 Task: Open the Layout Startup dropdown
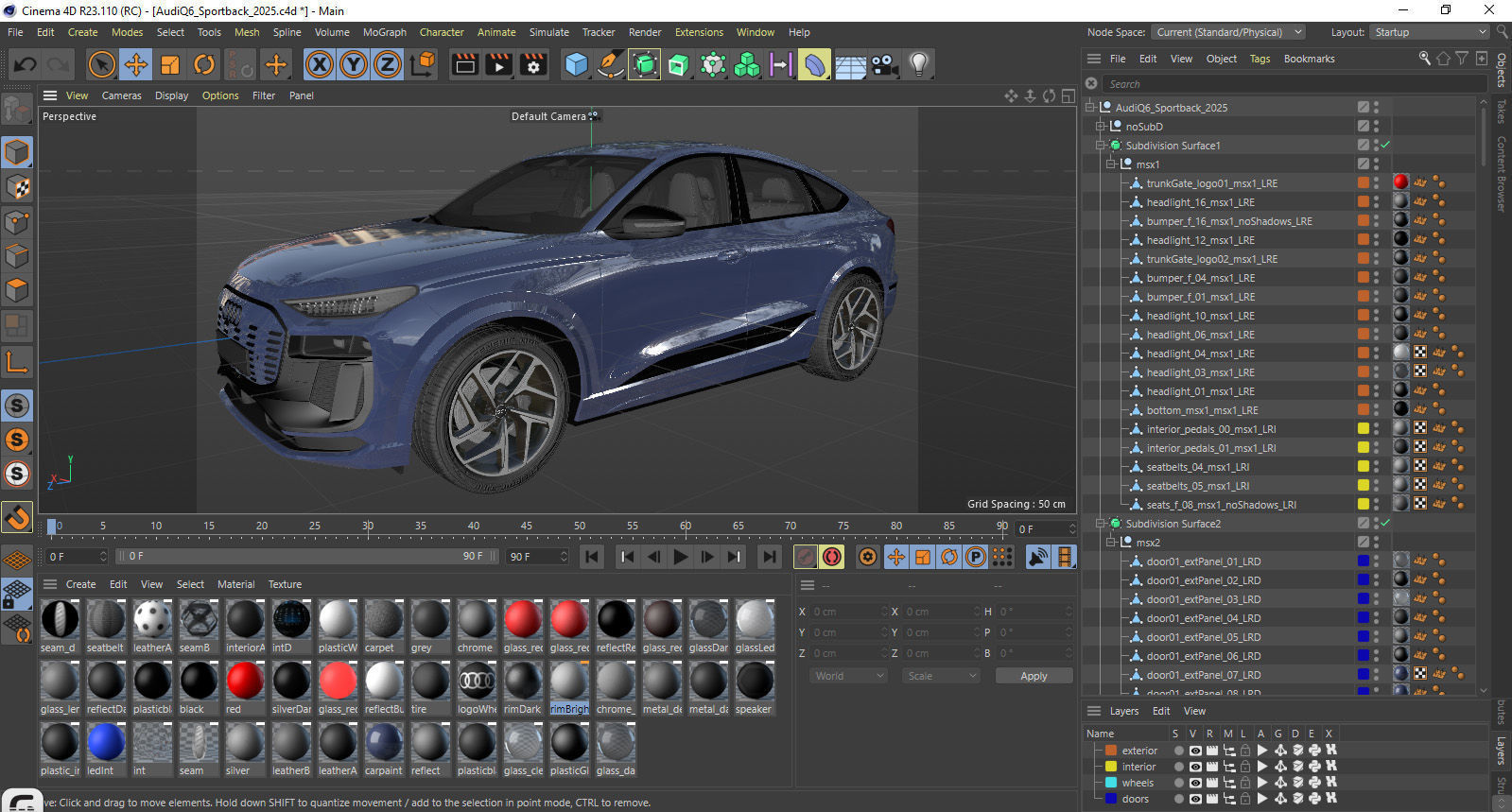click(1429, 32)
